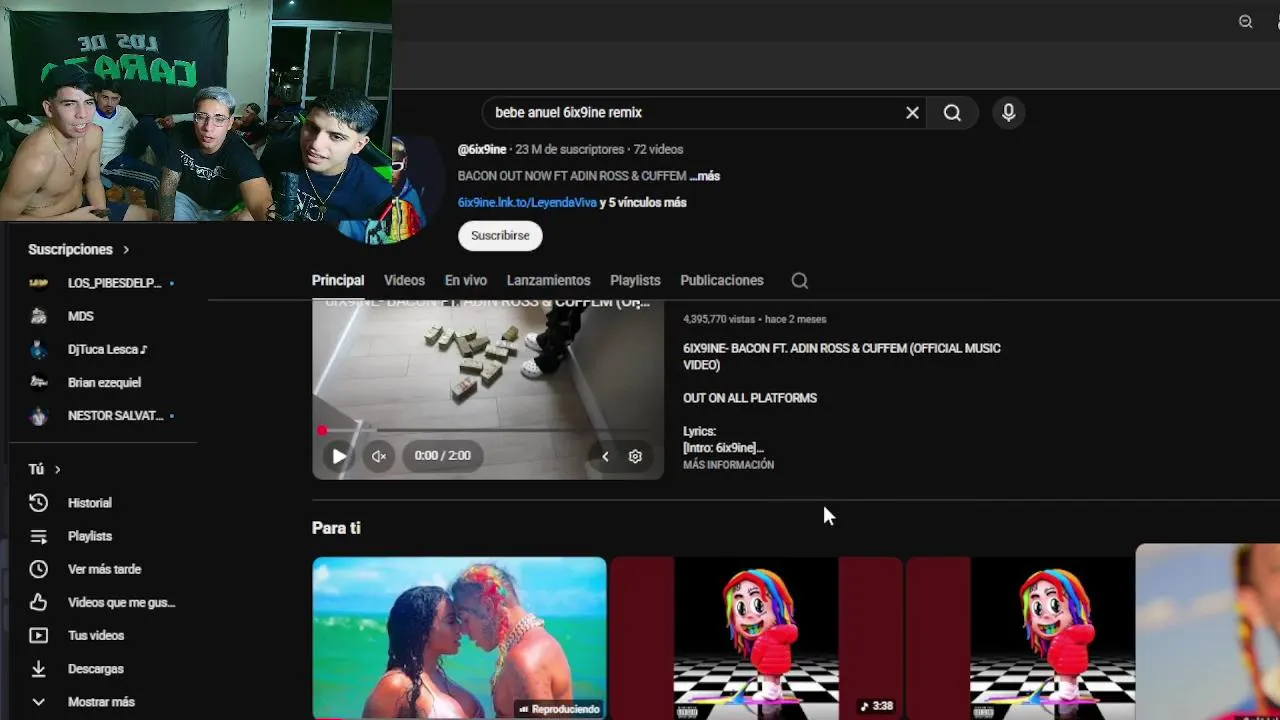
Task: Expand sidebar with 'Mostrar más'
Action: pyautogui.click(x=100, y=702)
